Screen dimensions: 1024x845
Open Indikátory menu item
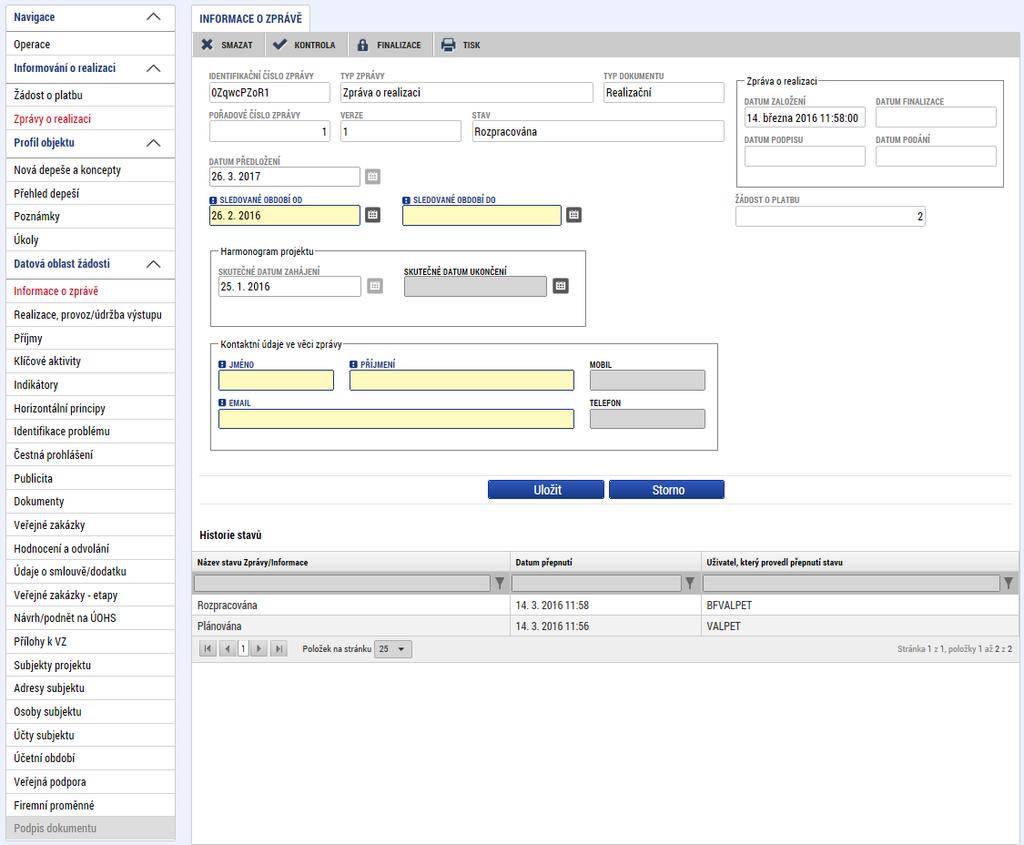90,385
